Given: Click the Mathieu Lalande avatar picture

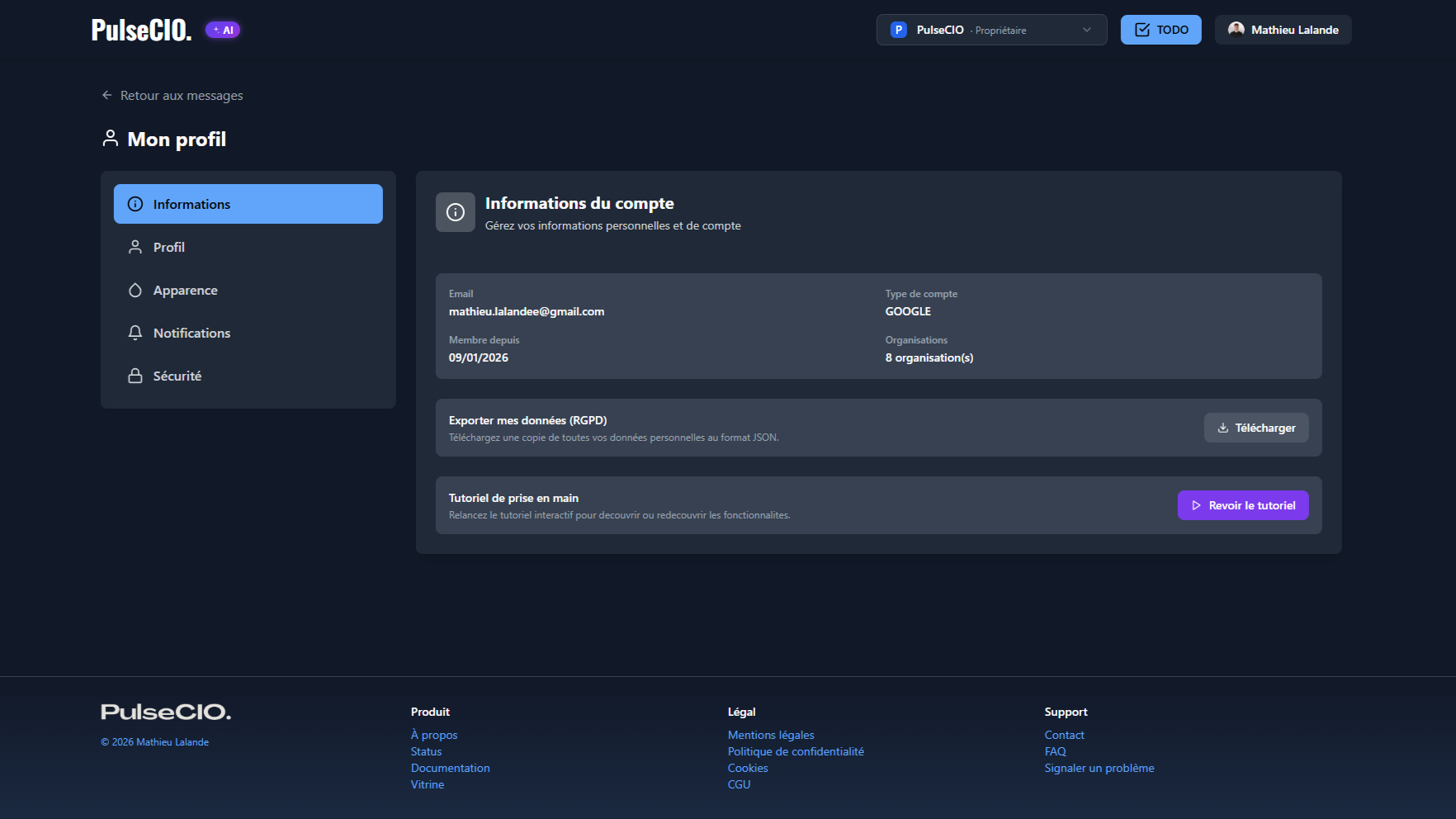Looking at the screenshot, I should 1236,30.
